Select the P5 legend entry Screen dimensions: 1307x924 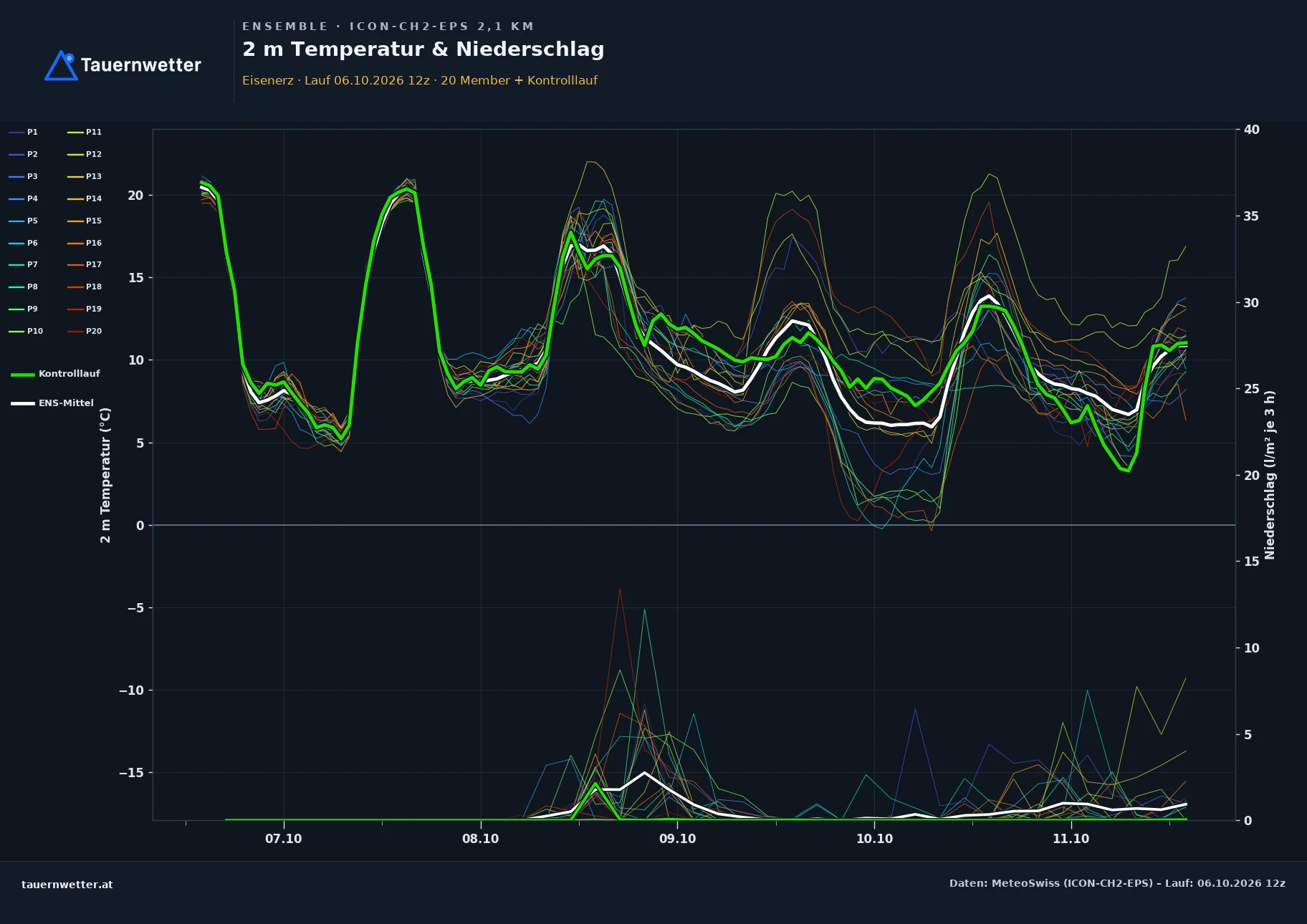pyautogui.click(x=24, y=221)
